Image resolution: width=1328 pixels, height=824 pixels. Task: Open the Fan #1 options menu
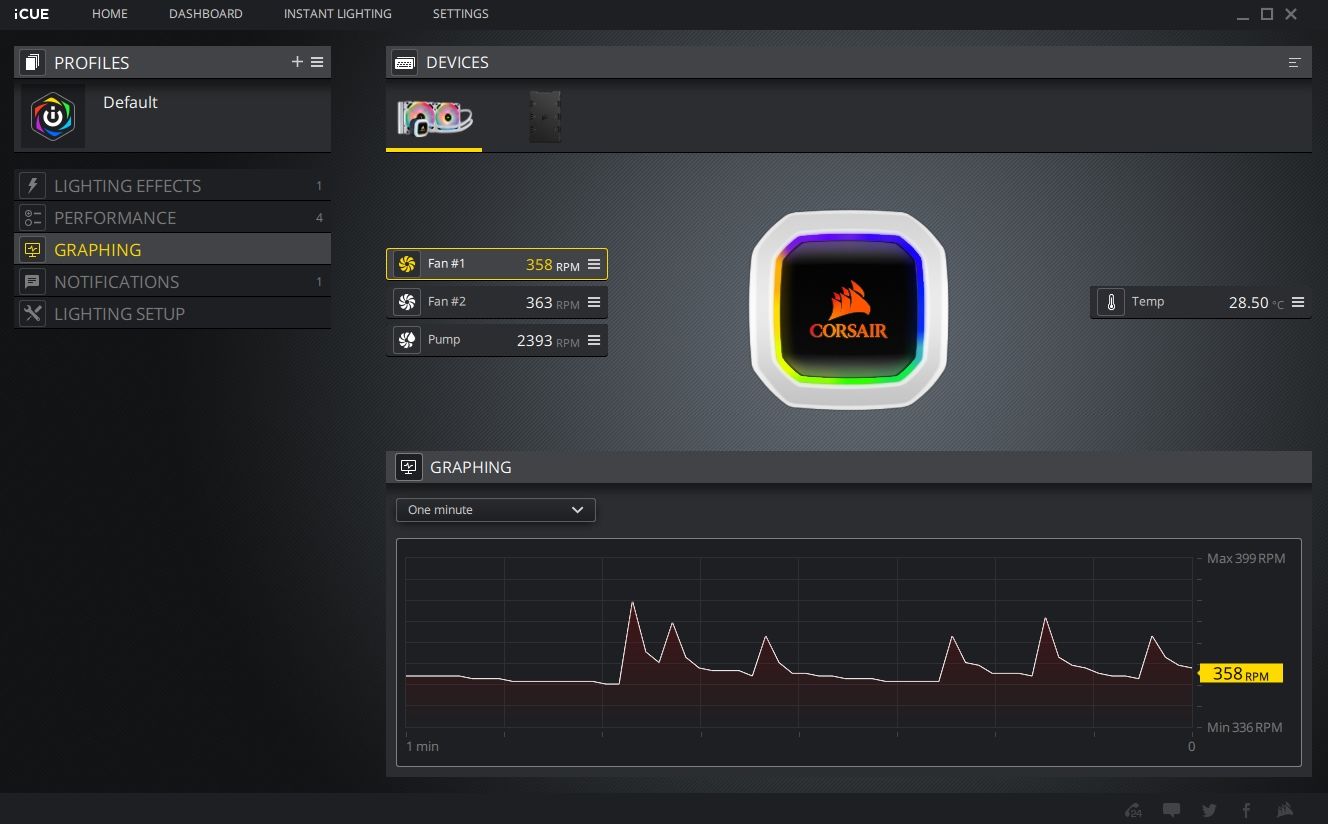click(x=594, y=264)
